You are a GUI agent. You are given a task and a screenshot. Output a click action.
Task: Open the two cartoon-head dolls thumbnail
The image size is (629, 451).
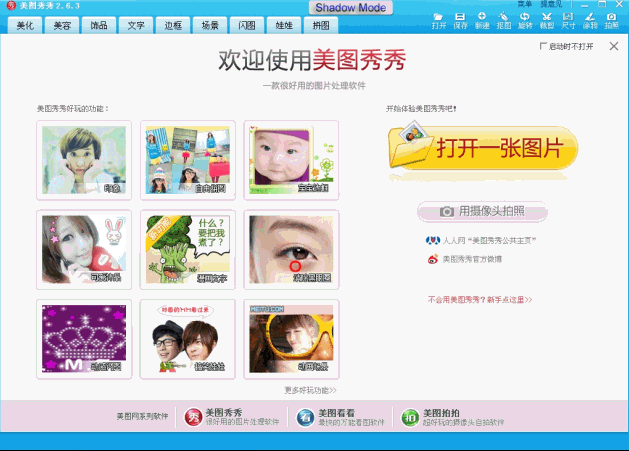pos(188,339)
